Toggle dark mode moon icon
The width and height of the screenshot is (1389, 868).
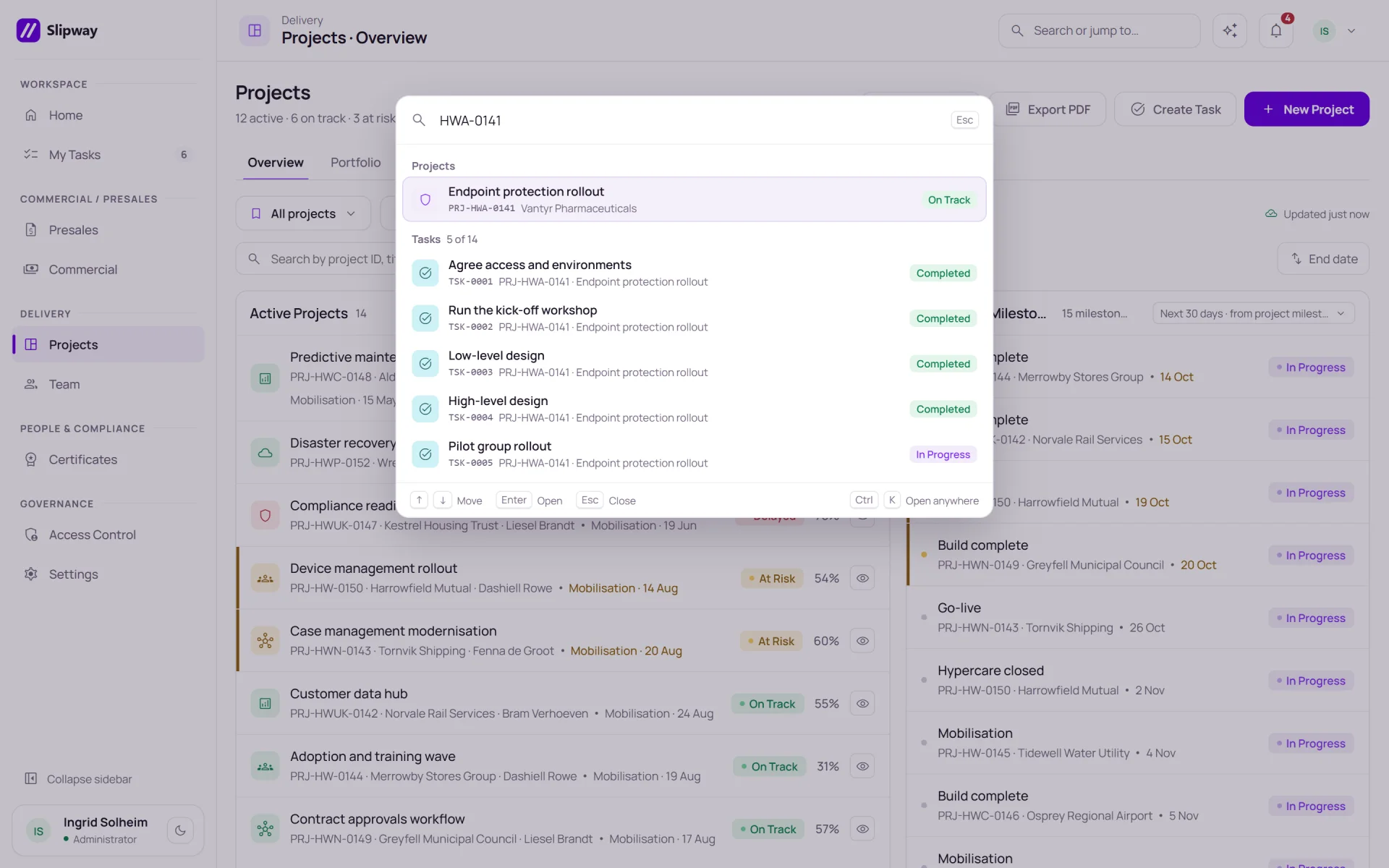coord(180,830)
